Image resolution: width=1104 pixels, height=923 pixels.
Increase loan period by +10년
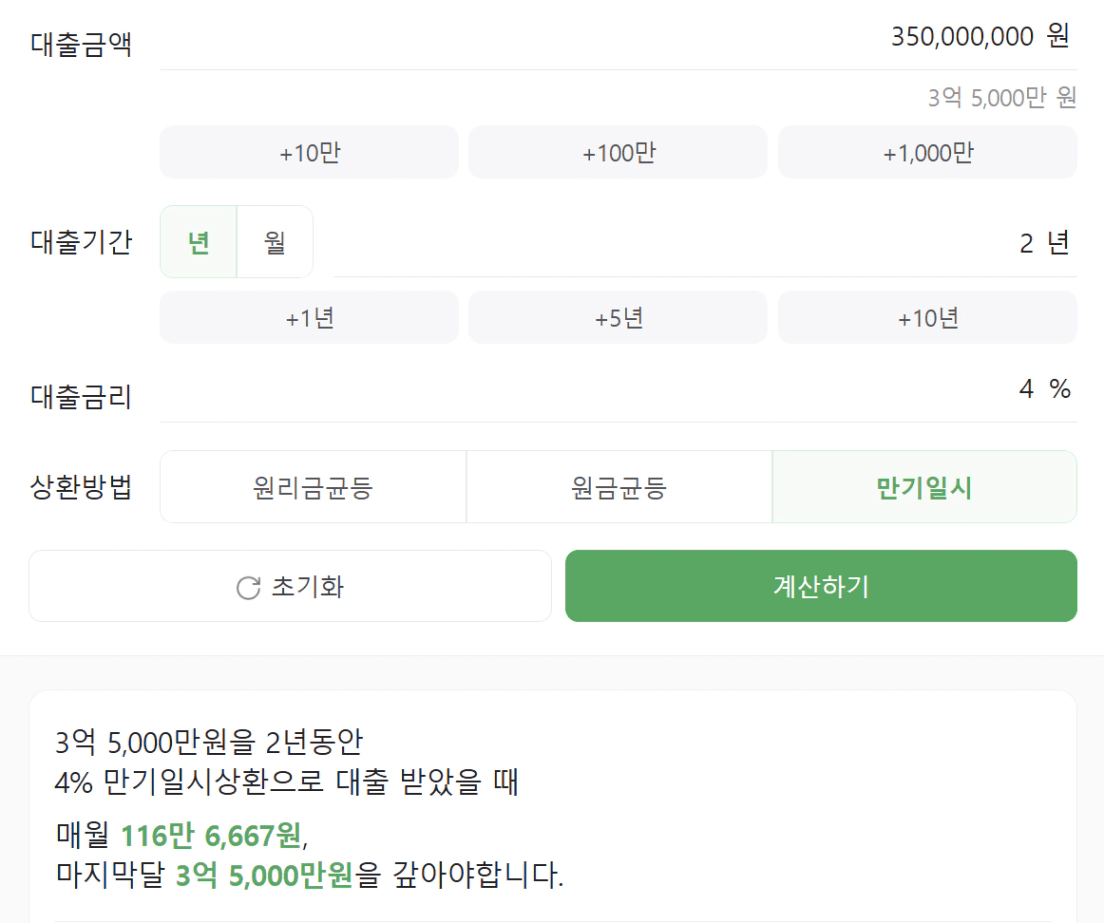927,318
